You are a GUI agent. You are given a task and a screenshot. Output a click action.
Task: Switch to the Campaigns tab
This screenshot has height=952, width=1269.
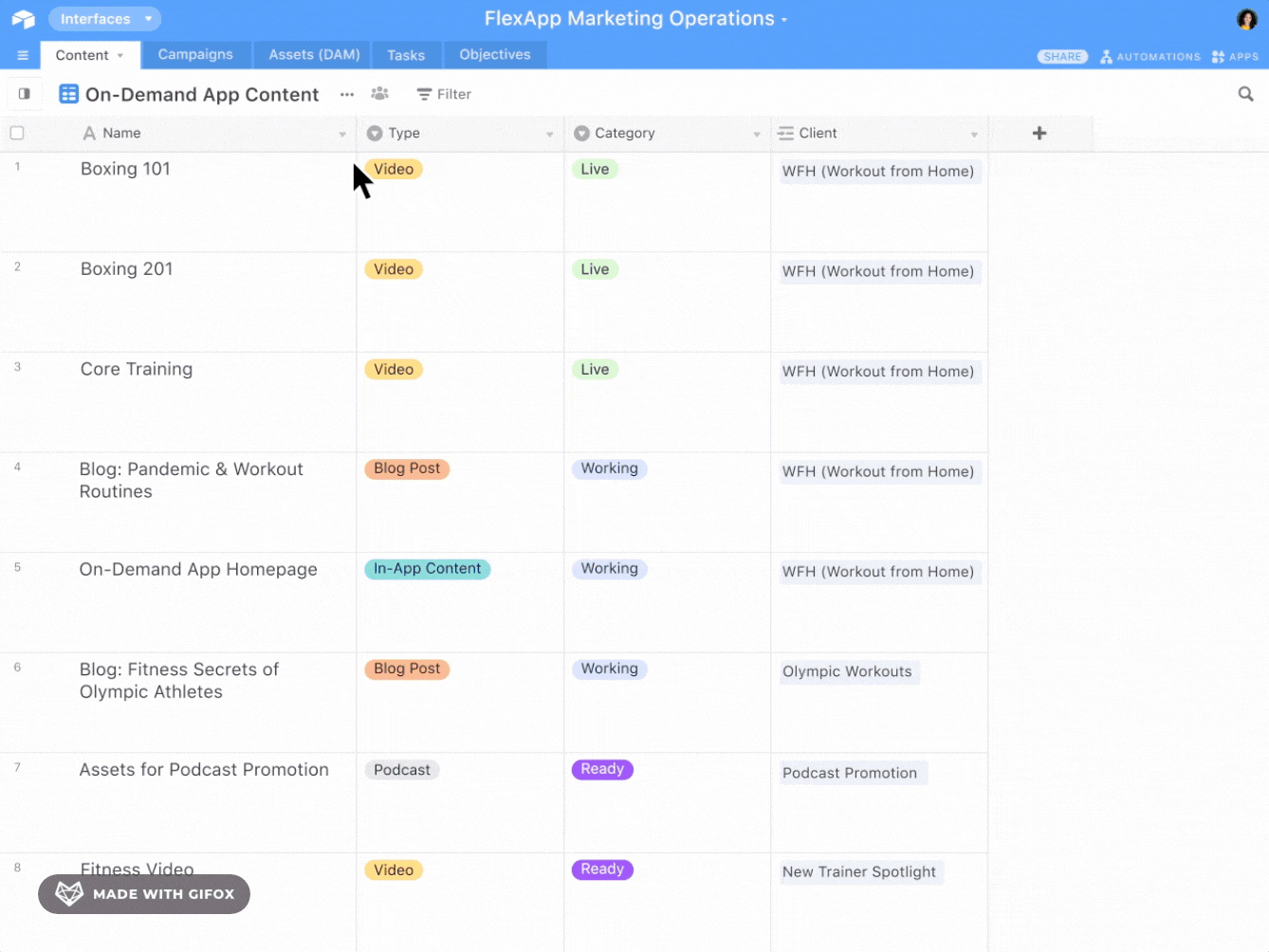(x=195, y=54)
